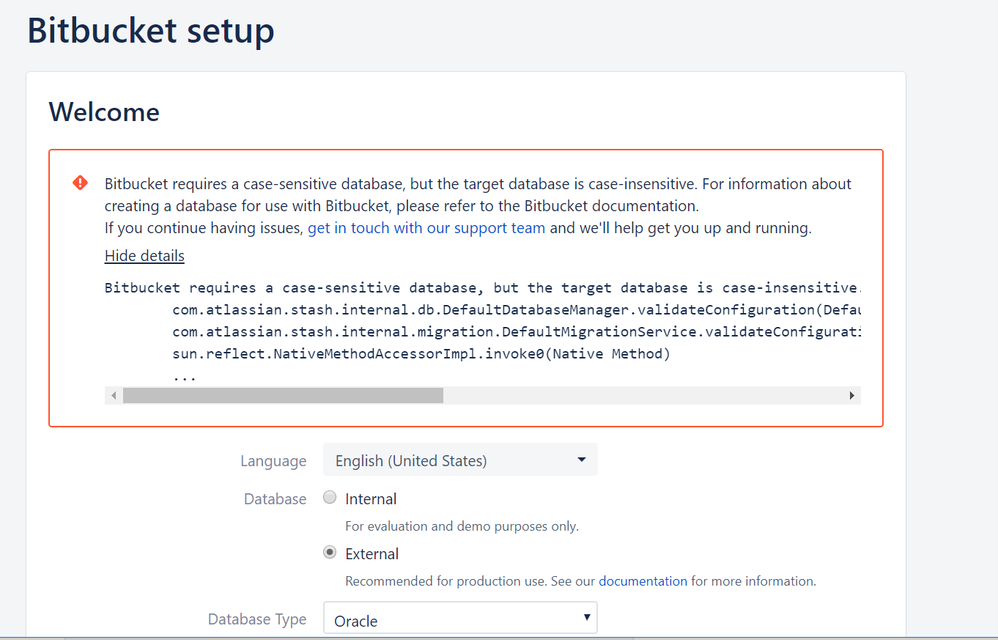Click the red error warning icon
The width and height of the screenshot is (998, 640).
pyautogui.click(x=80, y=183)
